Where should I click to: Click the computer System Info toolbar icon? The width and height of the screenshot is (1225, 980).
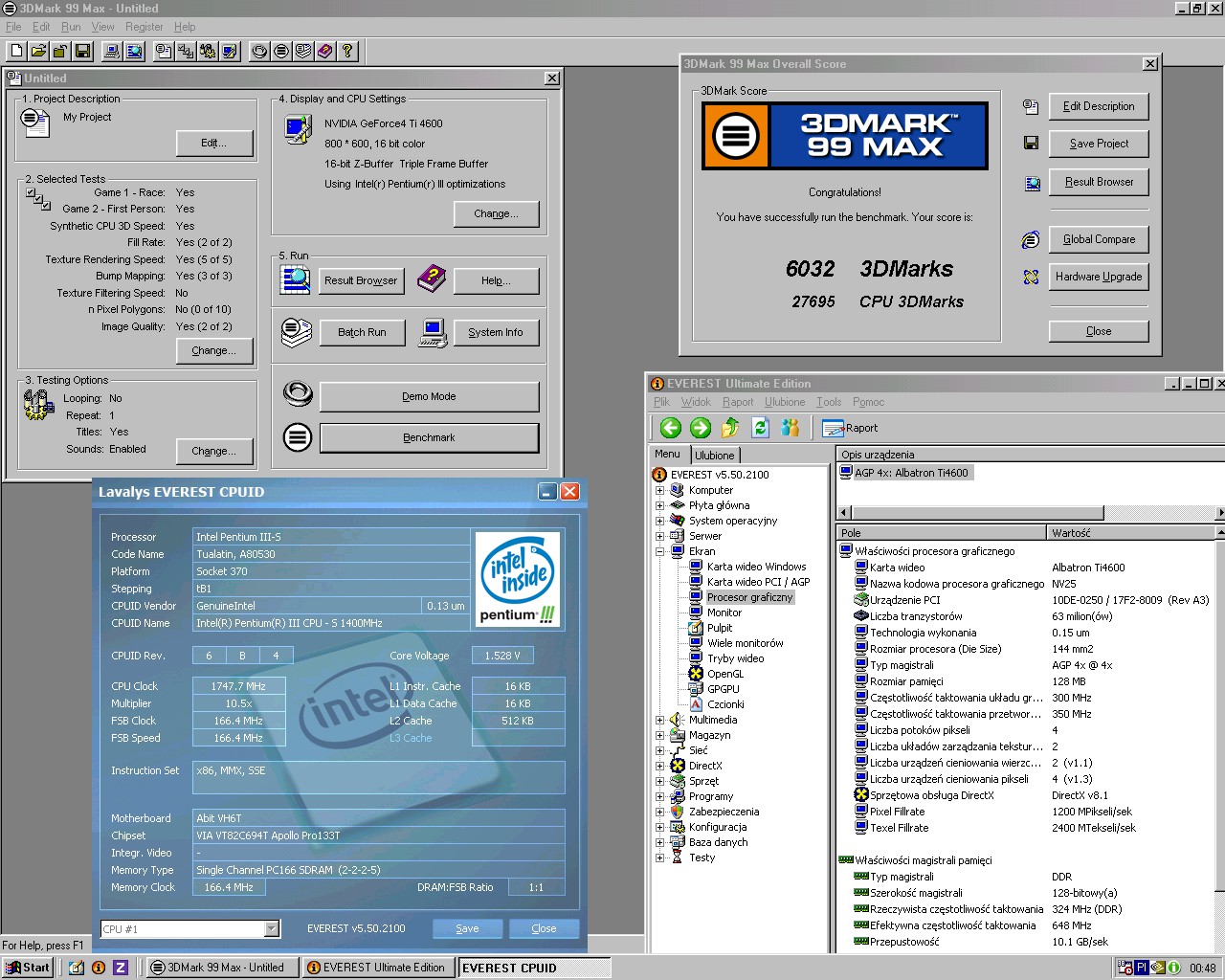click(112, 51)
